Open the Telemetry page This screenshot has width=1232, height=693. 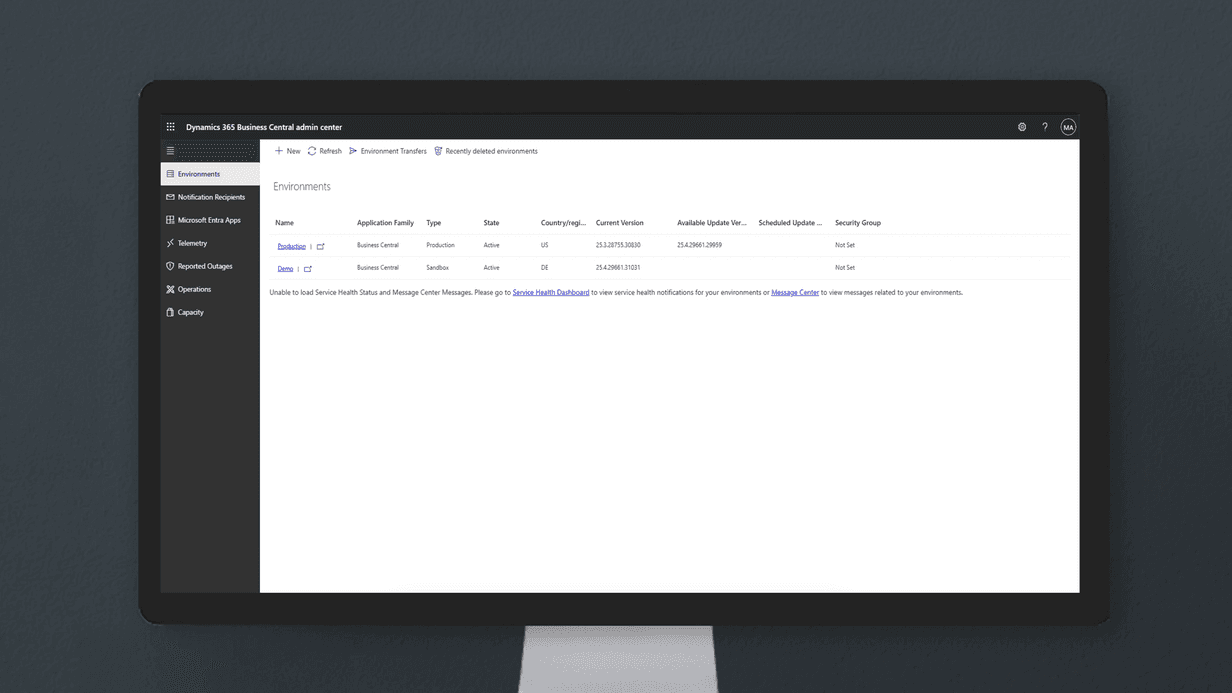pyautogui.click(x=192, y=243)
